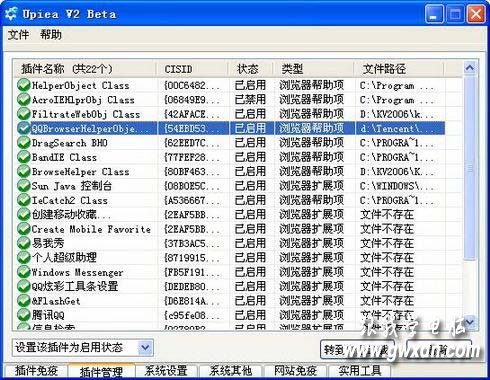The width and height of the screenshot is (490, 380).
Task: Open the 文件 menu
Action: pyautogui.click(x=18, y=35)
